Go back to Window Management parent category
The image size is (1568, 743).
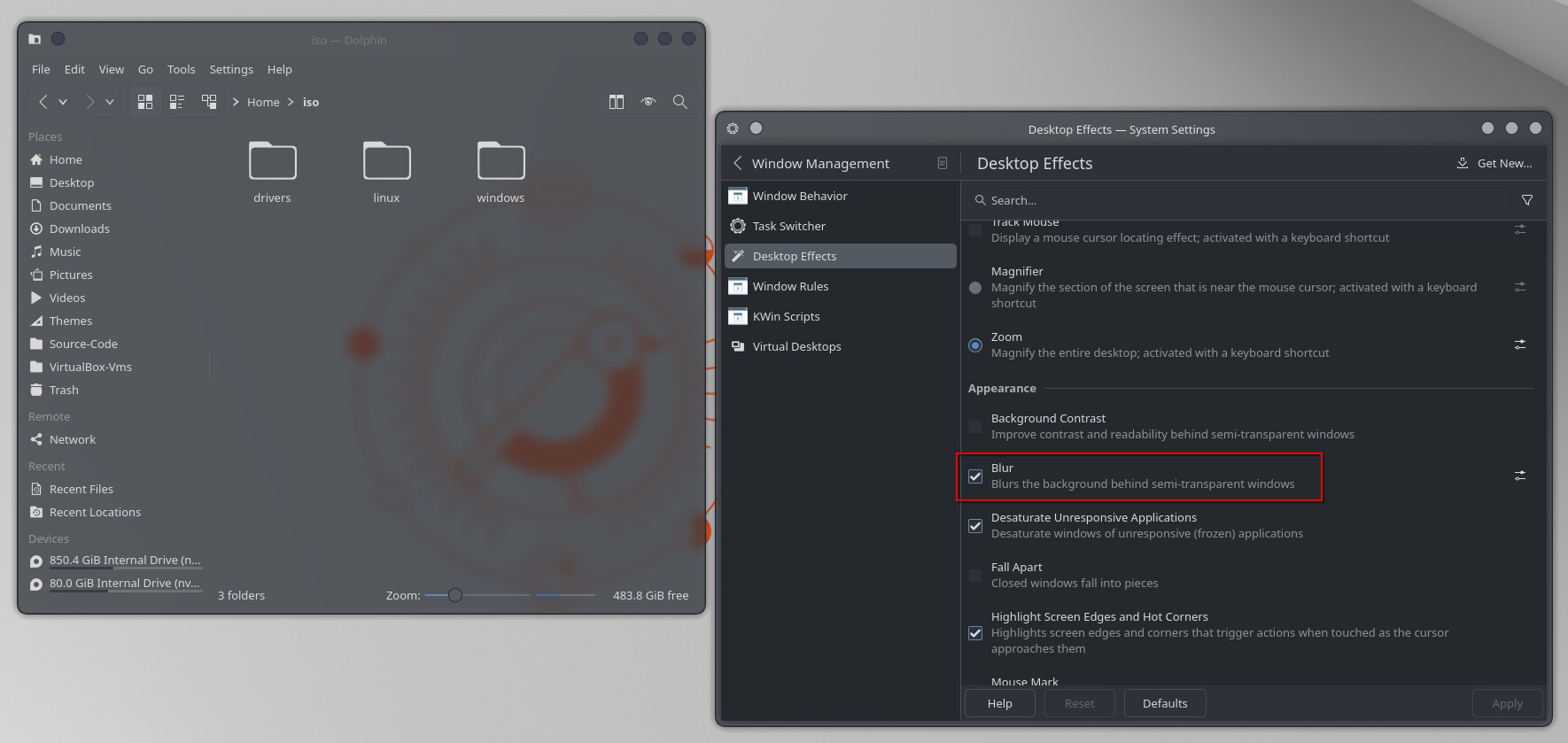pos(738,163)
